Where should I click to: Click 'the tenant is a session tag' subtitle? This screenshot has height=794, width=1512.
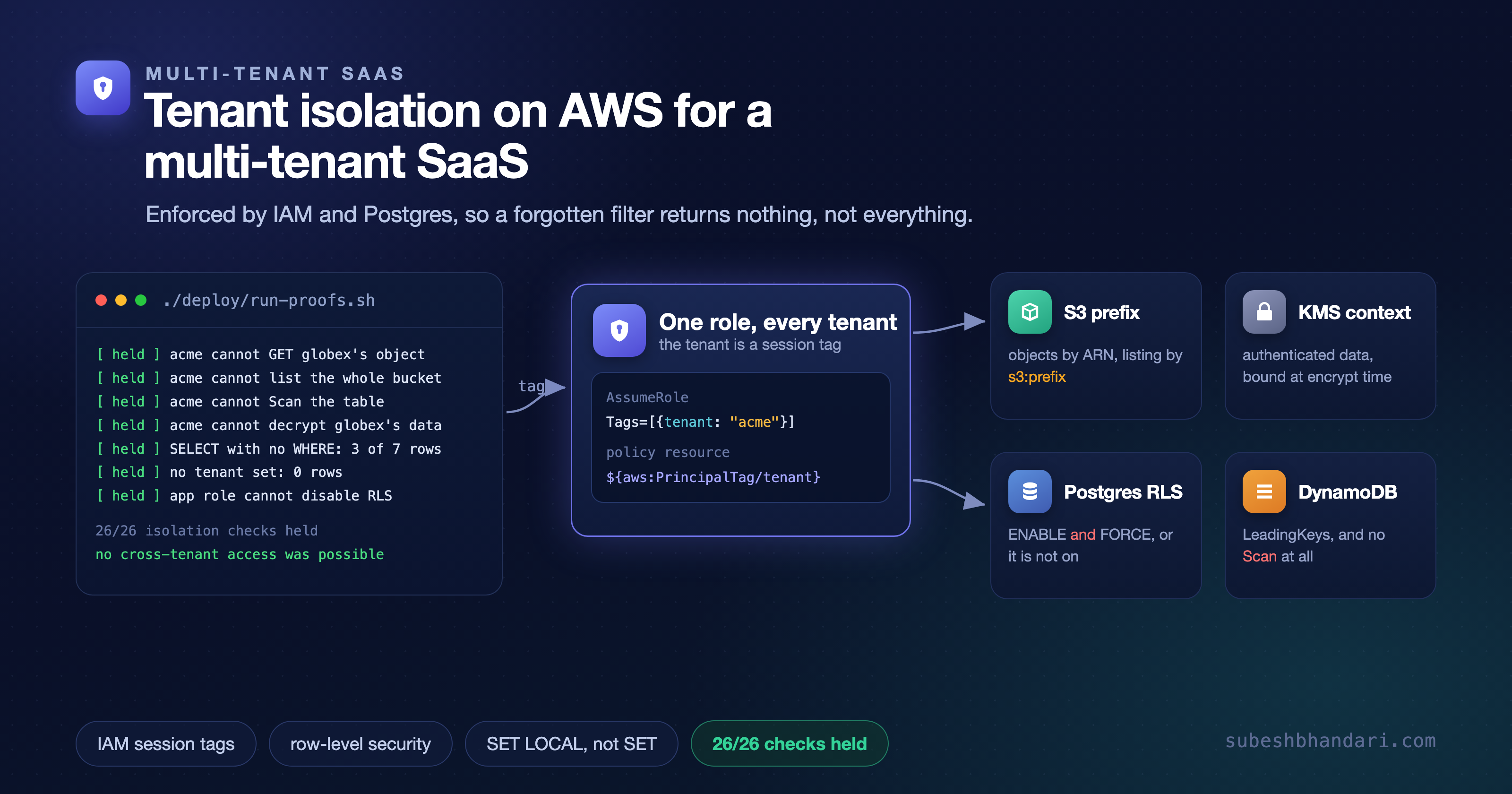[x=749, y=344]
